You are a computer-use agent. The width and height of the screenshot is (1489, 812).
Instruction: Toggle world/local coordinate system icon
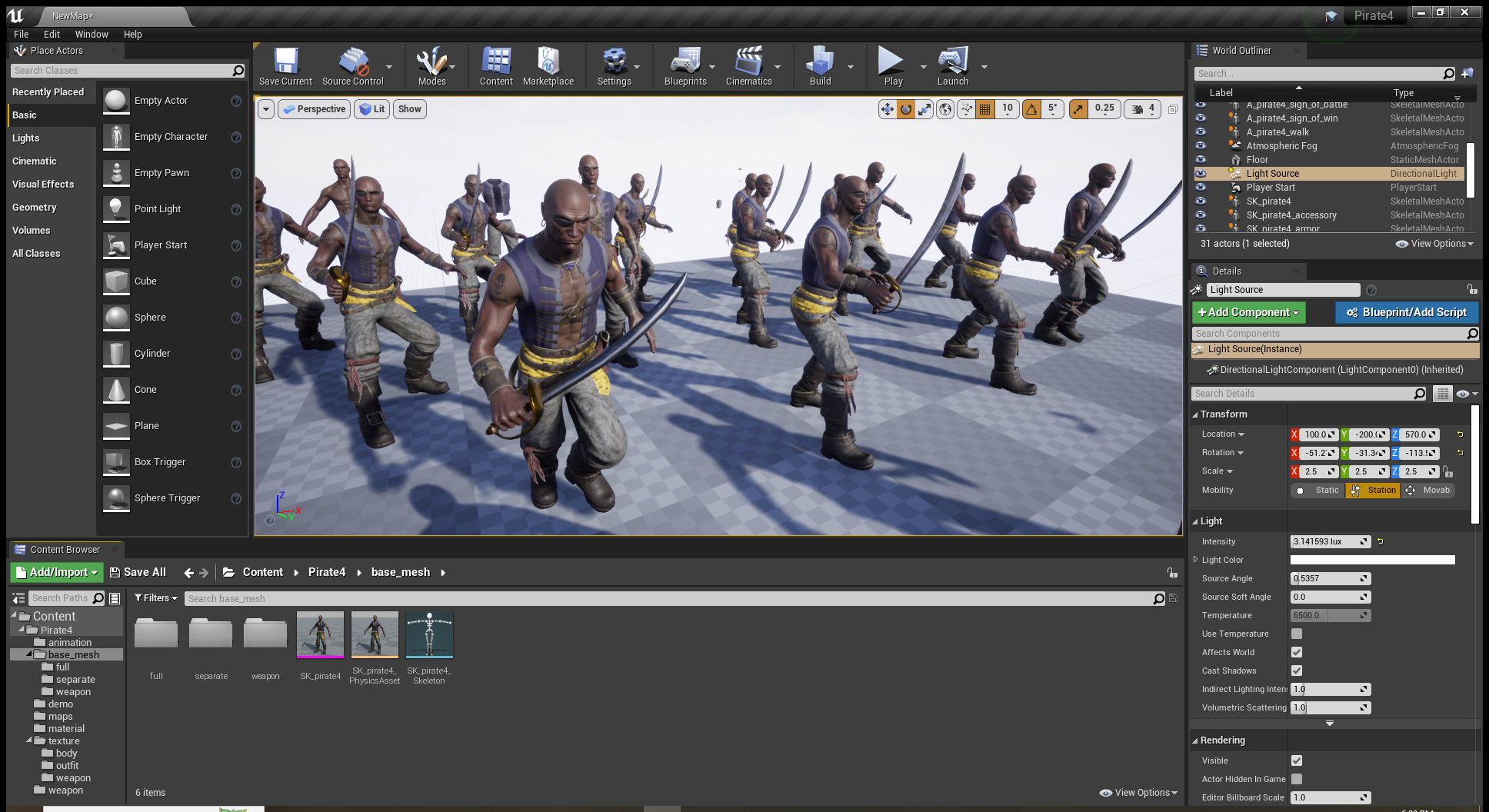(945, 109)
